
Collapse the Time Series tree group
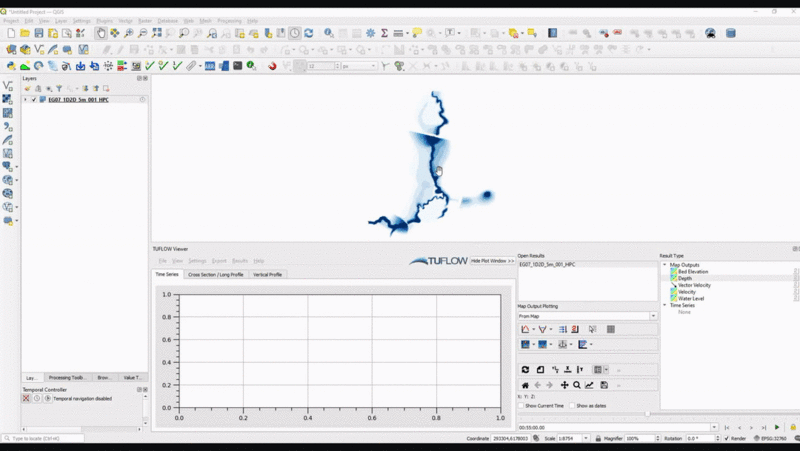tap(664, 305)
